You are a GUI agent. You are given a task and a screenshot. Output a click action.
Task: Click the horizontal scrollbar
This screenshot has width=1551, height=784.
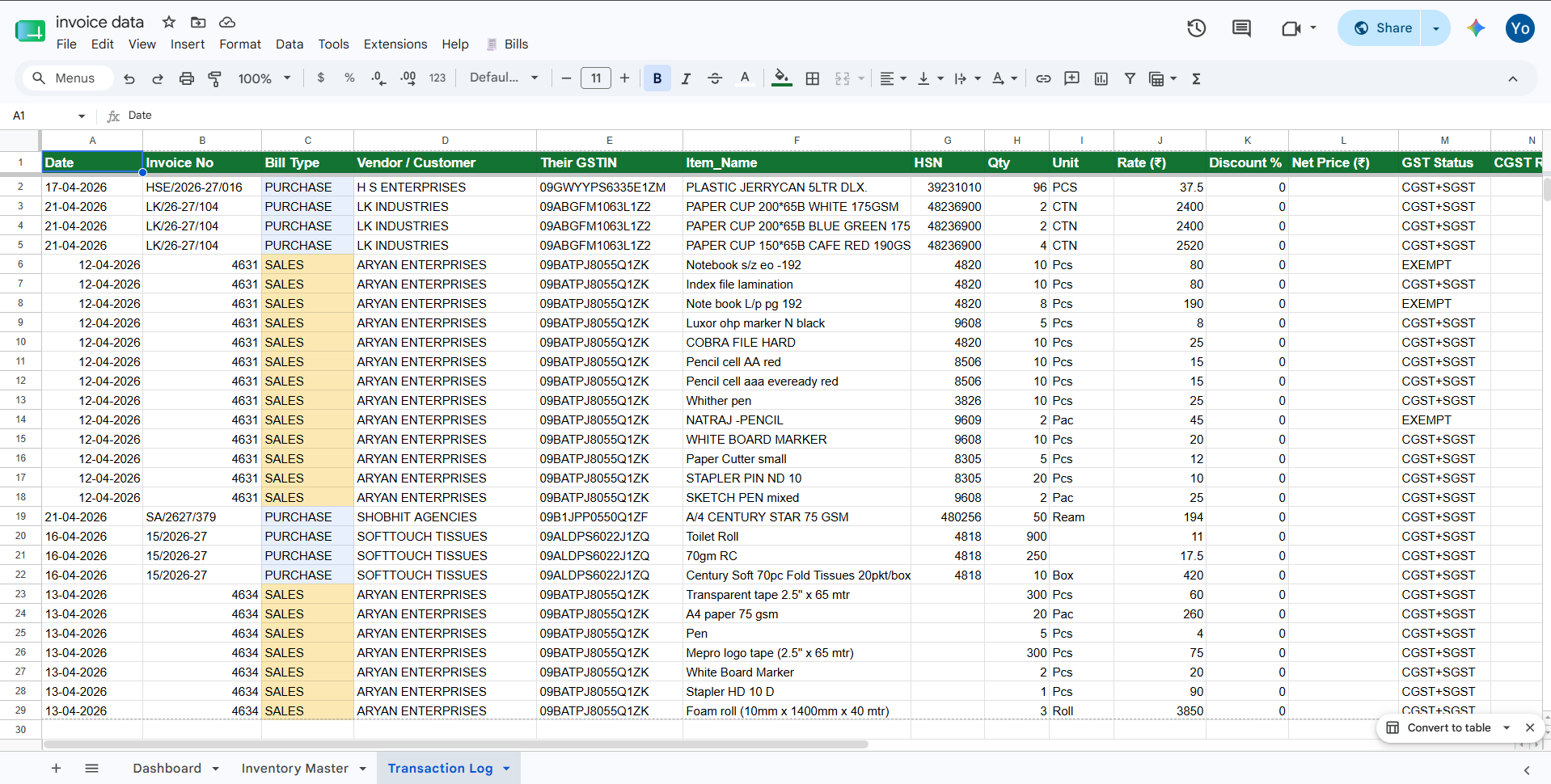[455, 744]
